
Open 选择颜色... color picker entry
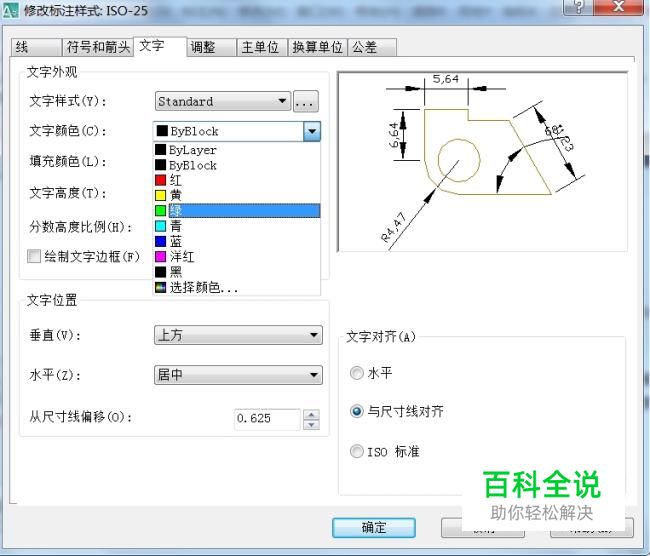[x=237, y=287]
